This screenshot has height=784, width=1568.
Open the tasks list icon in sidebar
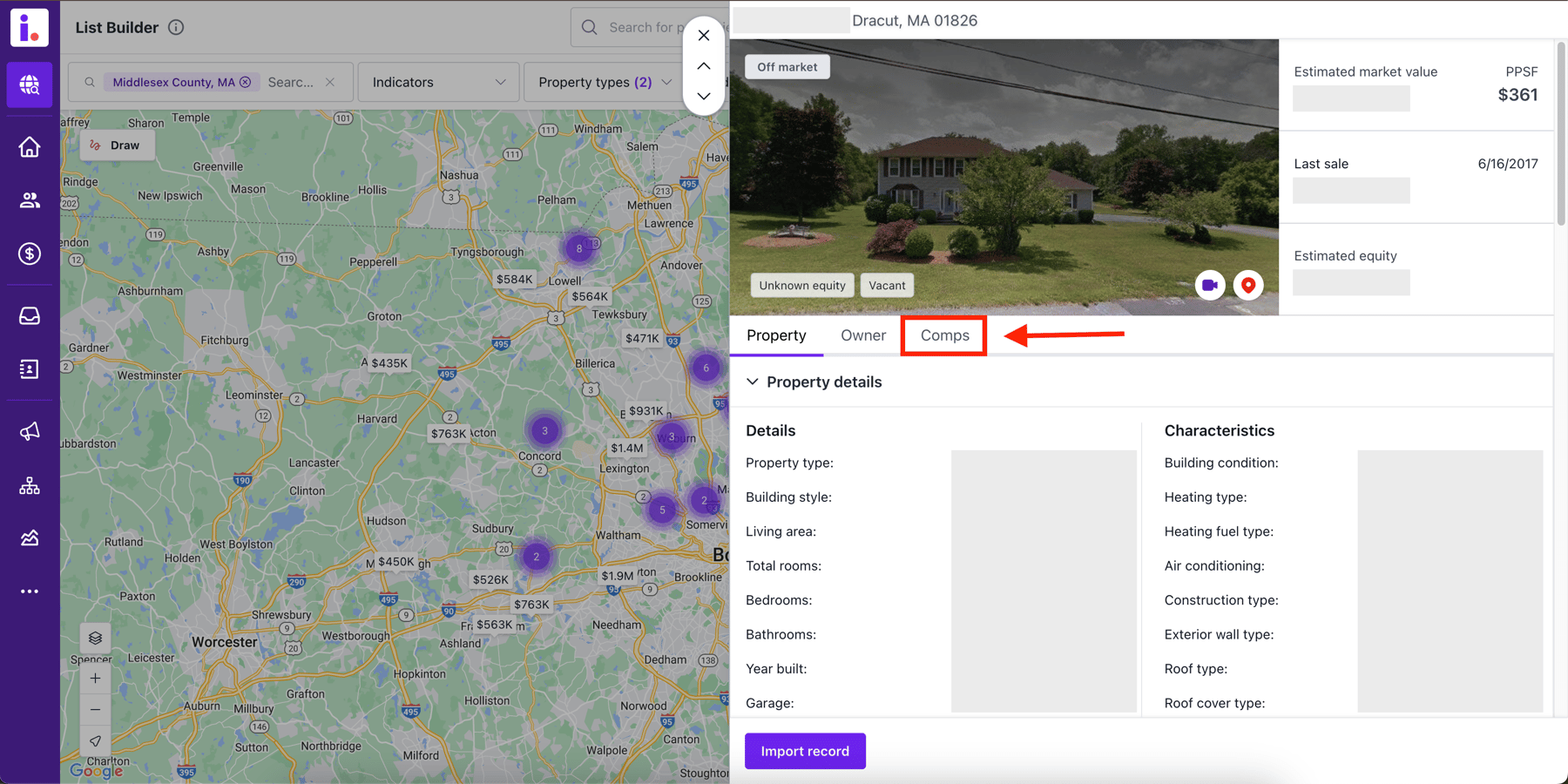coord(30,369)
